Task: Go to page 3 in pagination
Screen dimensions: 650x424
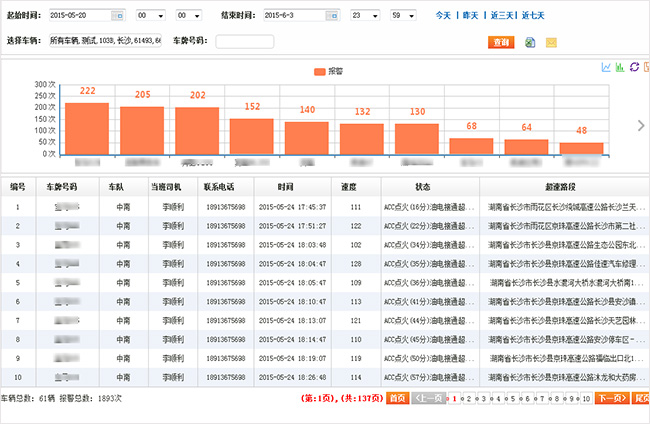Action: [x=483, y=399]
